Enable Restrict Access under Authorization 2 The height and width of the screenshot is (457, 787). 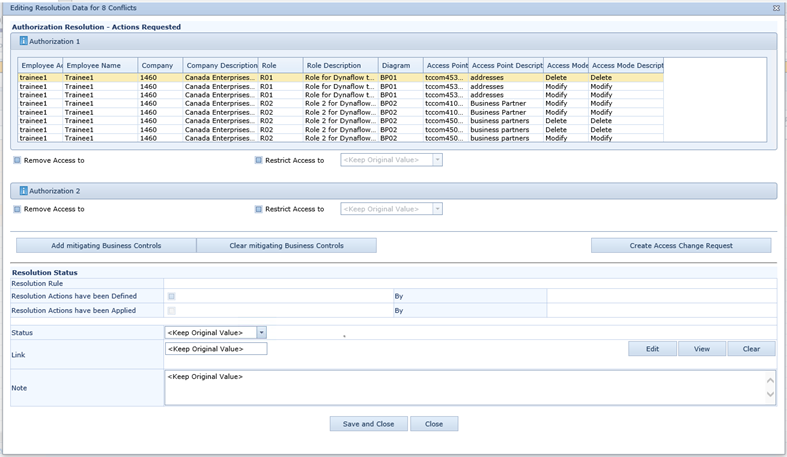(258, 209)
